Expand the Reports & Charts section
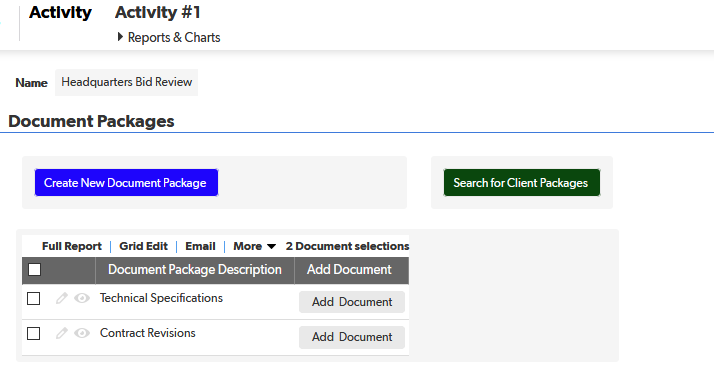 click(168, 37)
